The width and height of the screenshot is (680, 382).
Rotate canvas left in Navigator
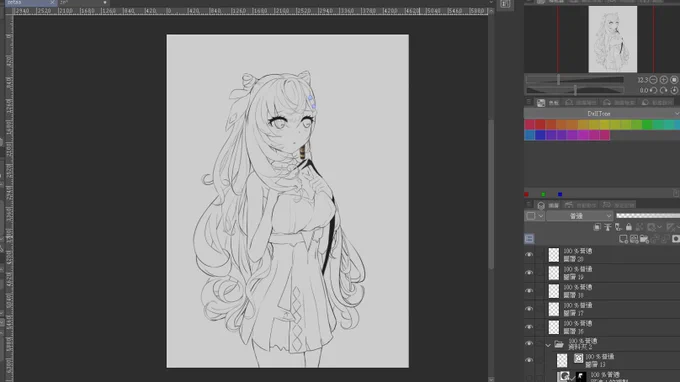pos(653,90)
